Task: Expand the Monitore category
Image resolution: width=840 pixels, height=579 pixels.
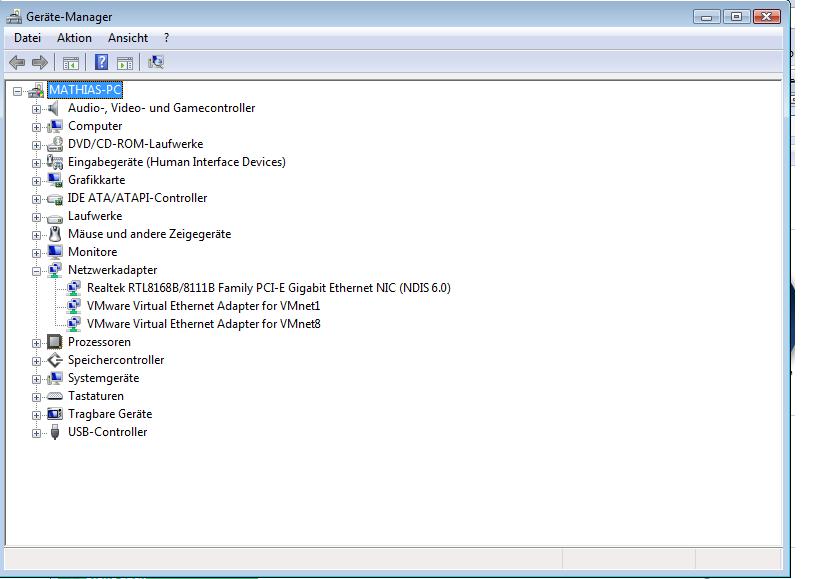Action: tap(36, 253)
